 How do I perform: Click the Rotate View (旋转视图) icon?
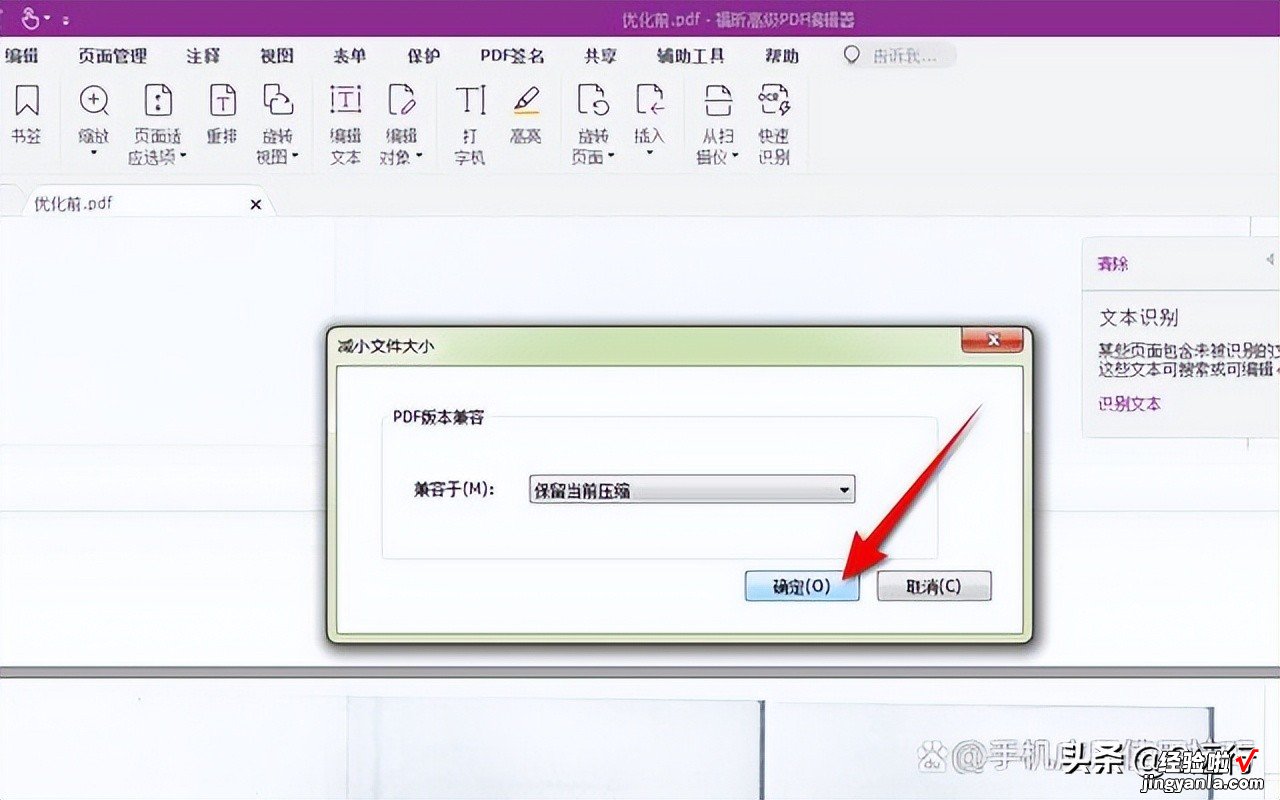coord(278,100)
